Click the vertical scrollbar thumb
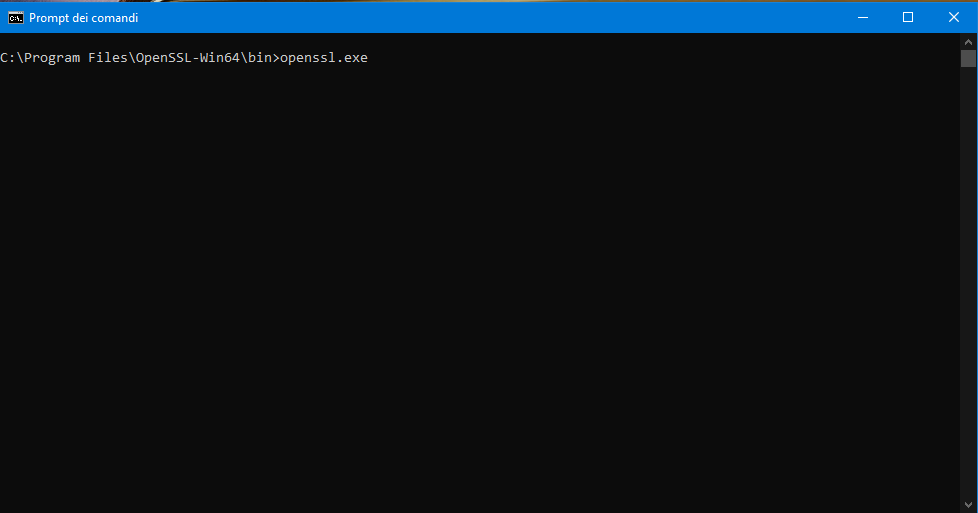Image resolution: width=978 pixels, height=513 pixels. pyautogui.click(x=968, y=59)
